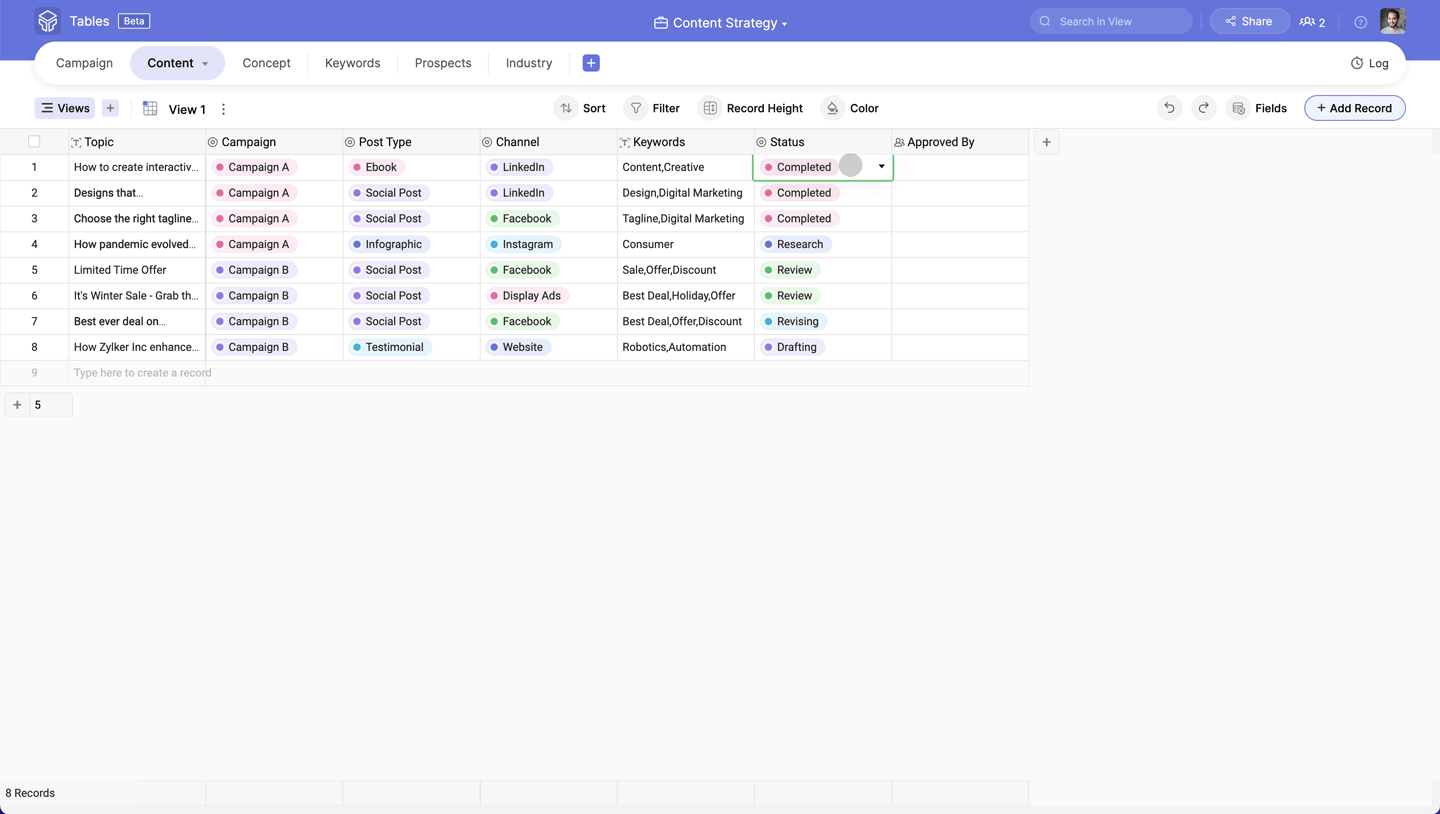This screenshot has height=814, width=1440.
Task: Open the user profile avatar
Action: coord(1392,21)
